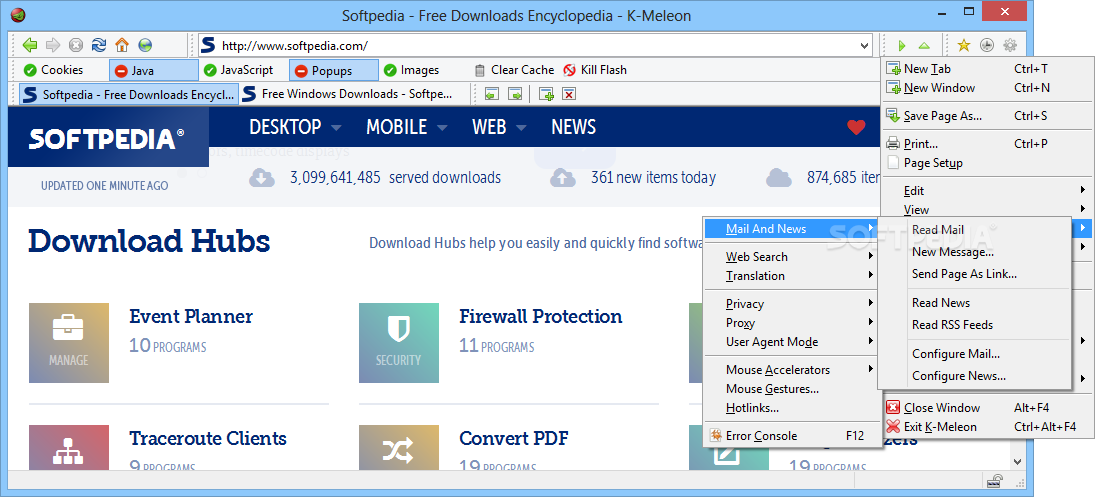Toggle the Images setting

pos(411,70)
